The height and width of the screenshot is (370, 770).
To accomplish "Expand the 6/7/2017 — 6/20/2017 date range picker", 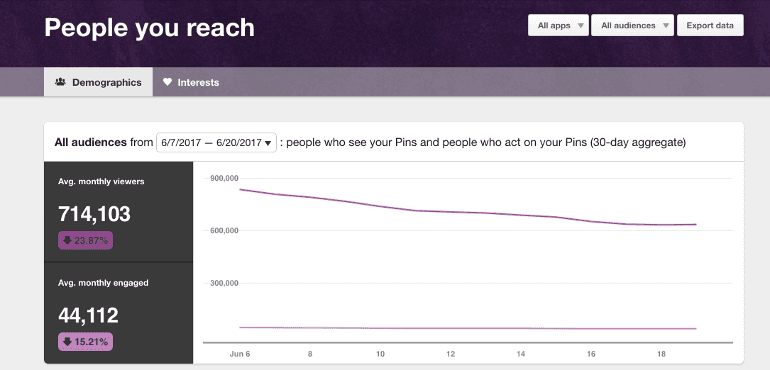I will tap(216, 142).
